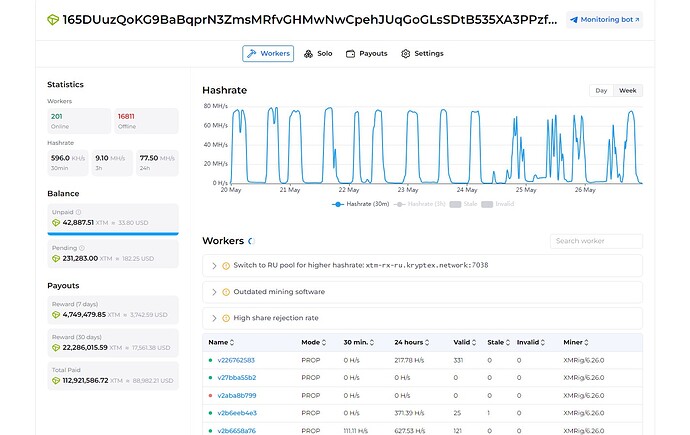Screen dimensions: 690x435
Task: Click the Telegram icon in Monitoring bot button
Action: point(574,20)
